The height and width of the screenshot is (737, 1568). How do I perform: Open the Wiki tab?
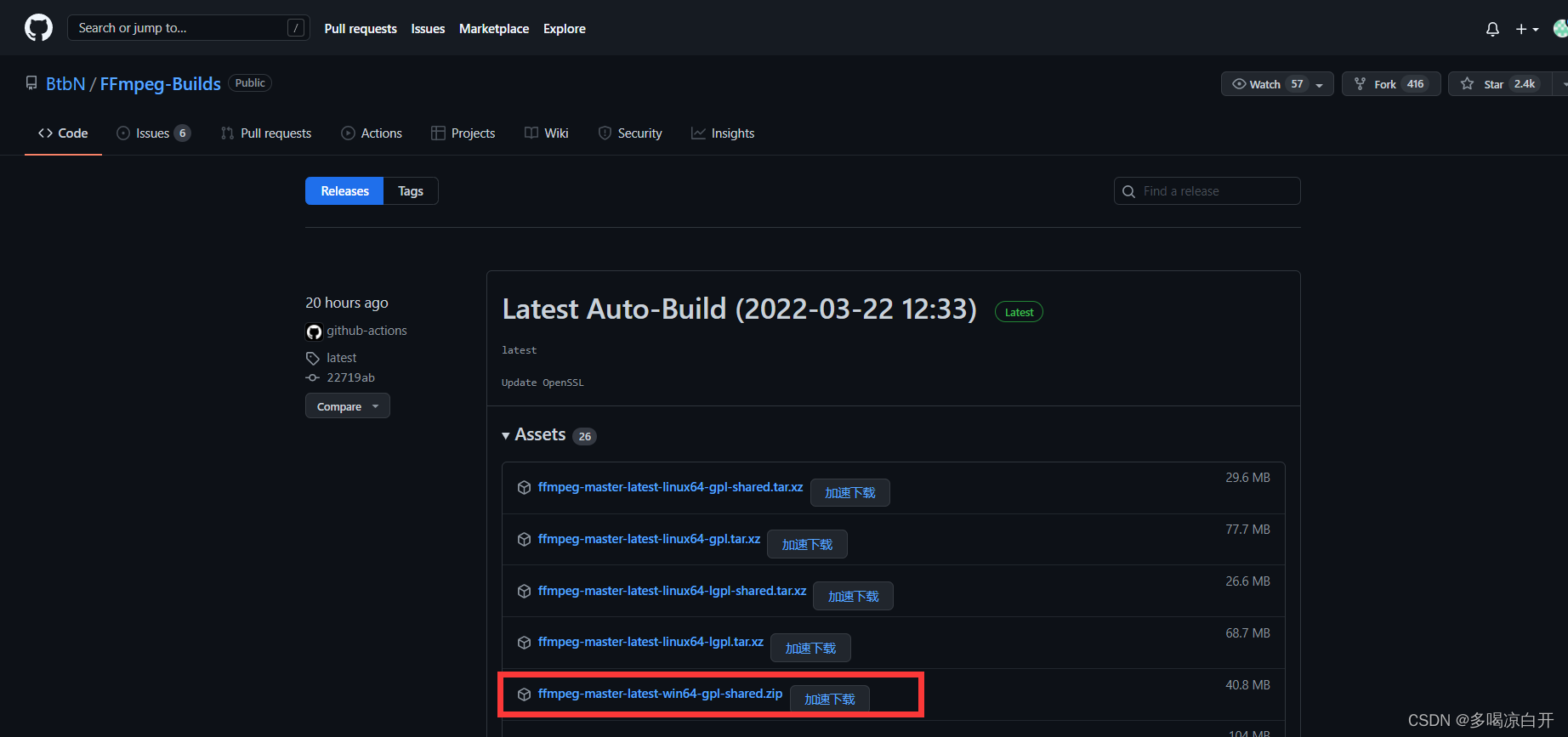tap(547, 133)
